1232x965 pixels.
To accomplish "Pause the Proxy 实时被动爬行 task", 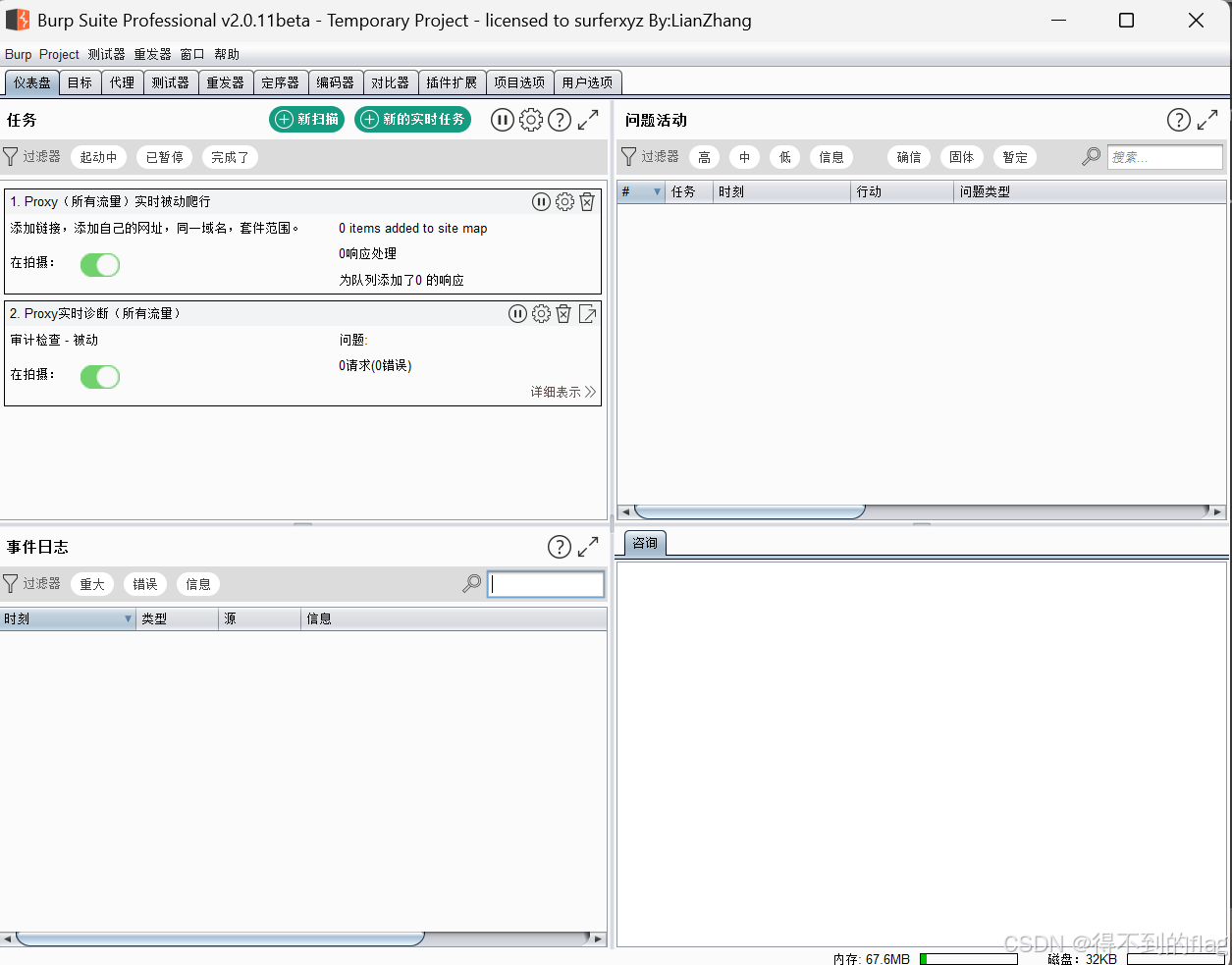I will coord(541,201).
